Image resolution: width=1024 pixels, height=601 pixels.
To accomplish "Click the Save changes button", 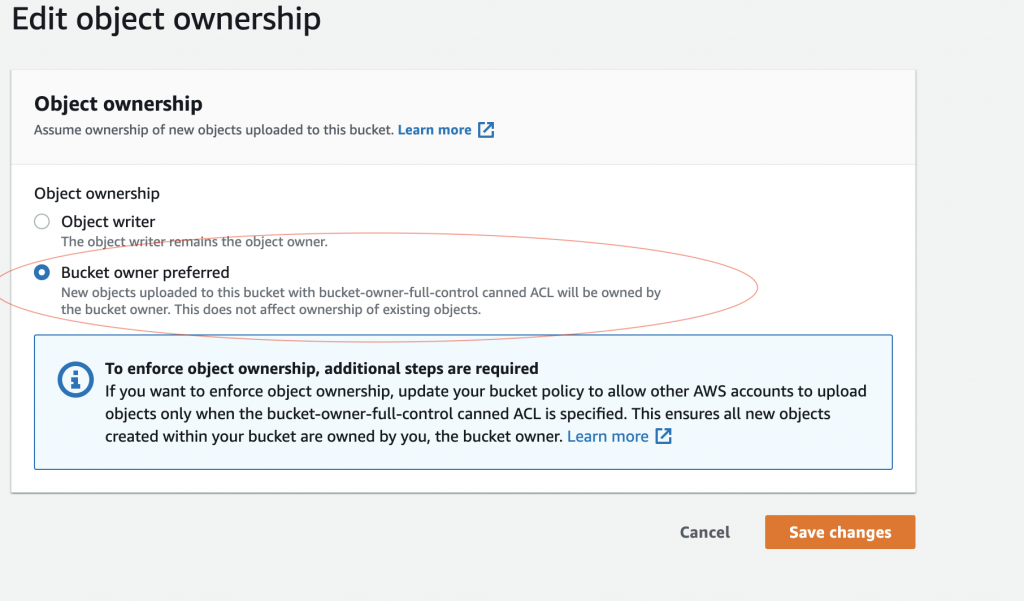I will [839, 532].
